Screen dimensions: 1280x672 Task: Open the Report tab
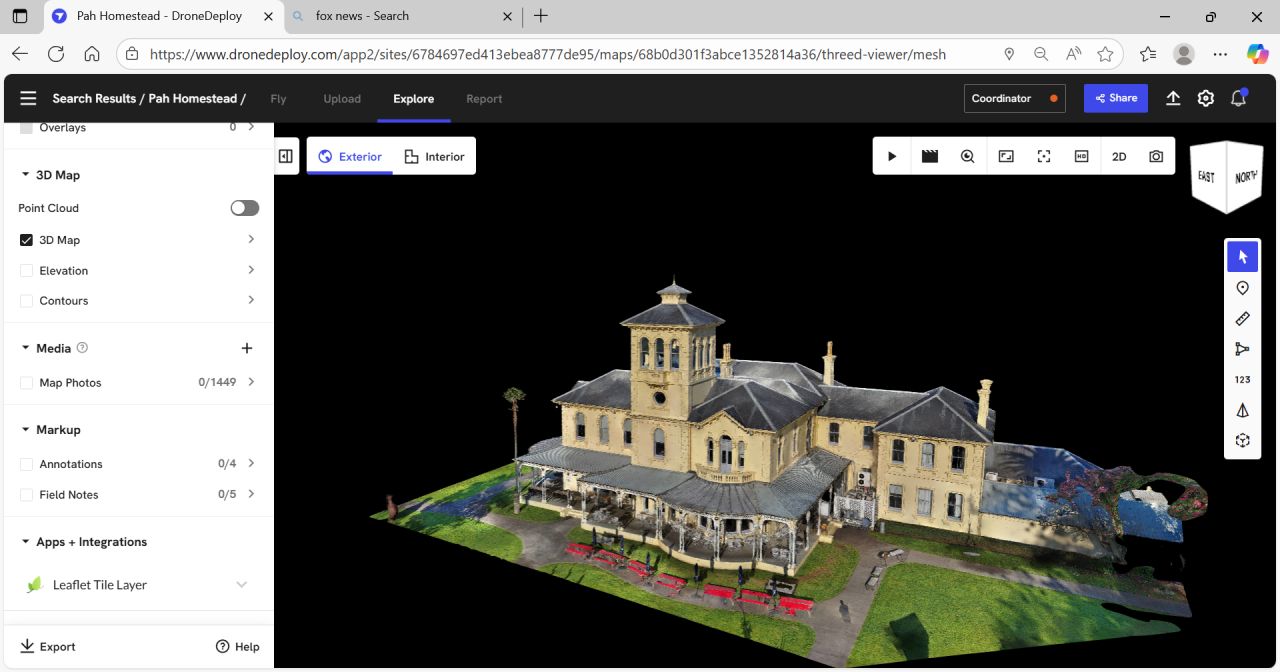tap(484, 99)
